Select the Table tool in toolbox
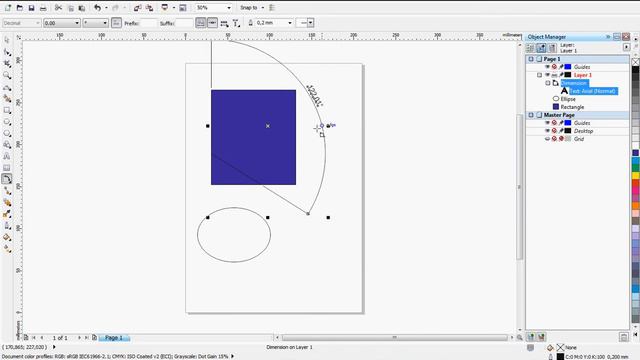The image size is (640, 360). (7, 168)
